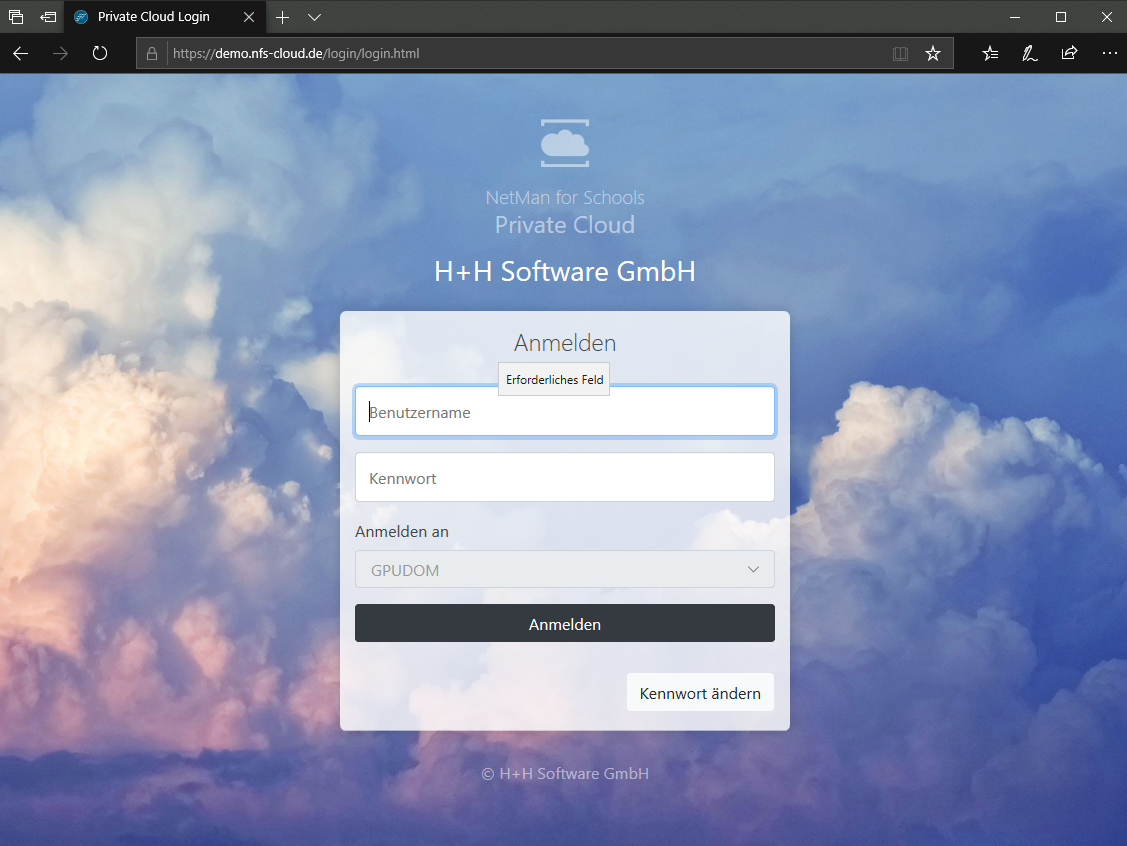
Task: Focus the Benutzername input field
Action: pos(565,412)
